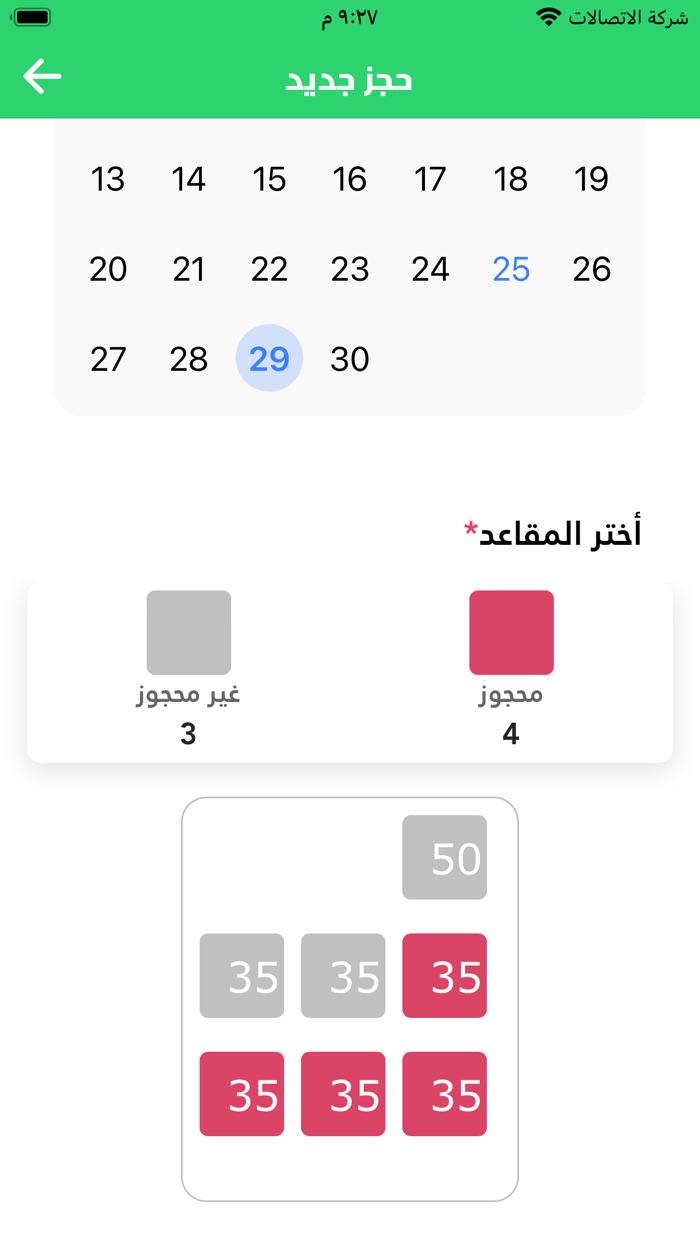Select date 30 on the calendar
The height and width of the screenshot is (1244, 700).
349,358
